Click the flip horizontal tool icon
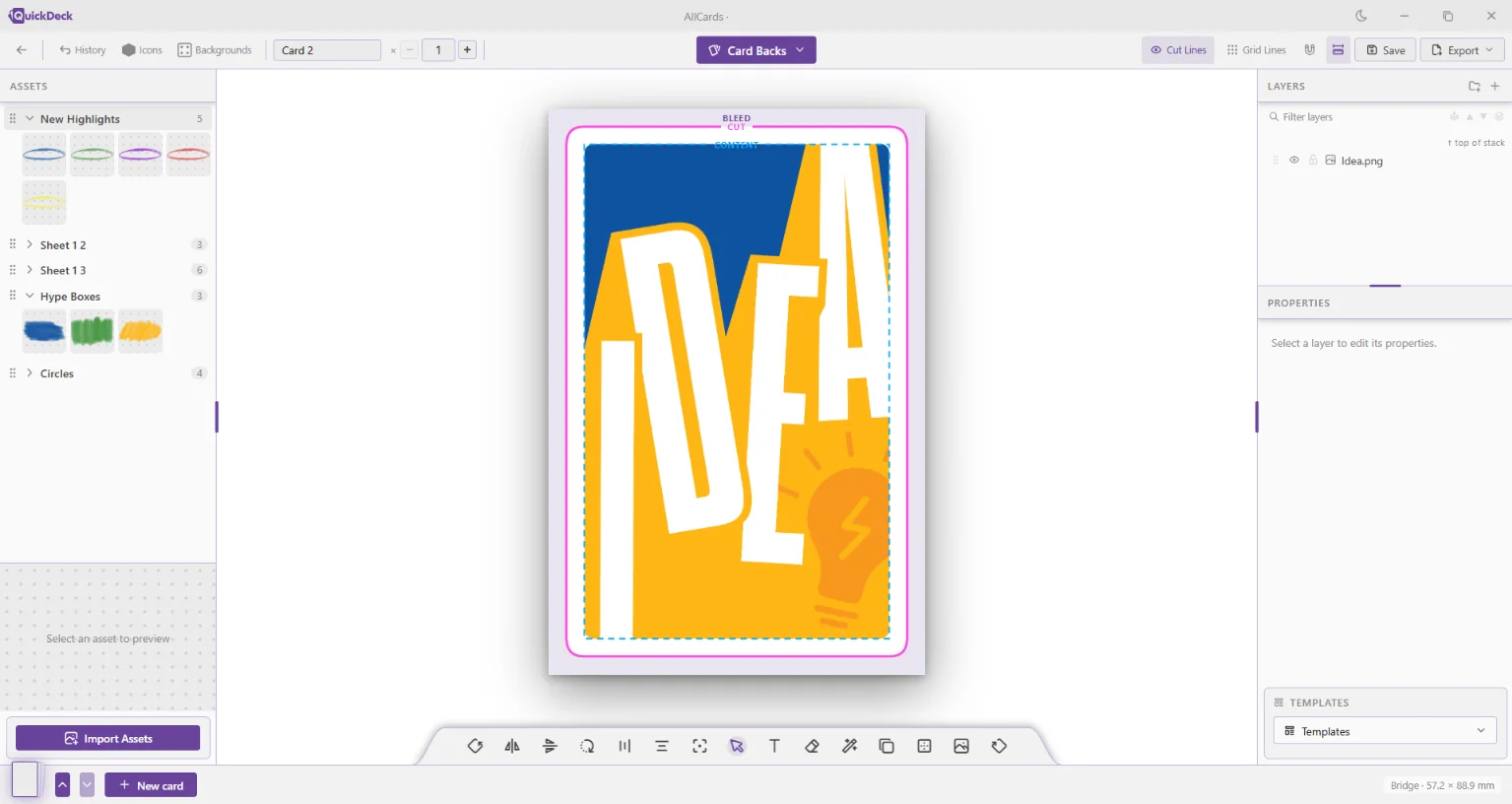The height and width of the screenshot is (804, 1512). [x=512, y=746]
